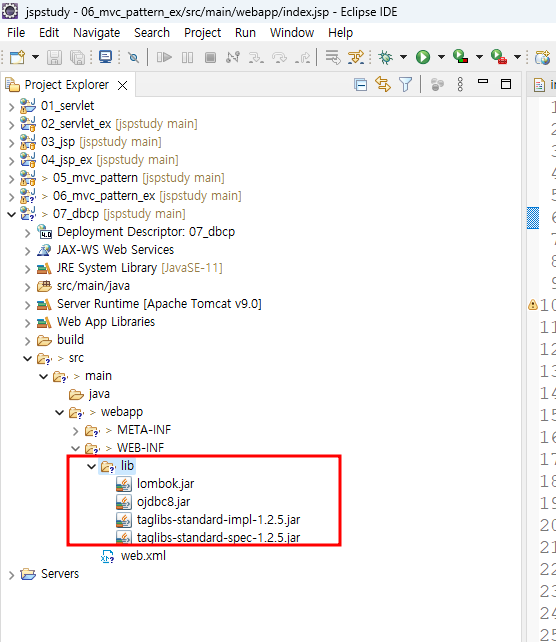556x642 pixels.
Task: Open the filter icon in Project Explorer
Action: coord(405,85)
